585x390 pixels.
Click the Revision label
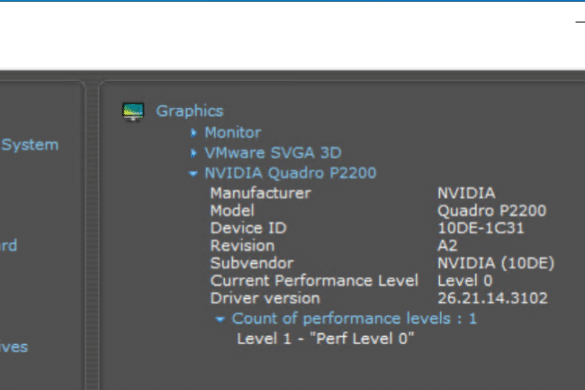[x=243, y=246]
